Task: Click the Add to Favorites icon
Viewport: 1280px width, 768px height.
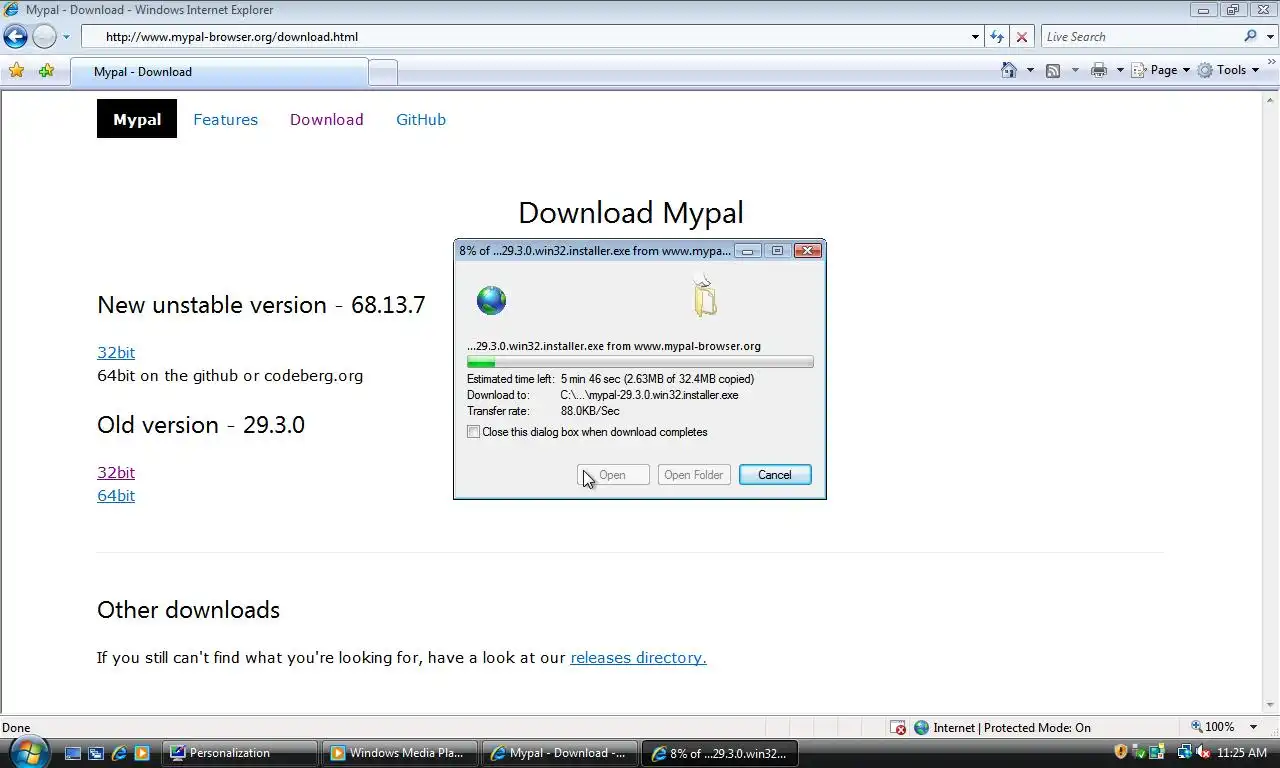Action: 46,71
